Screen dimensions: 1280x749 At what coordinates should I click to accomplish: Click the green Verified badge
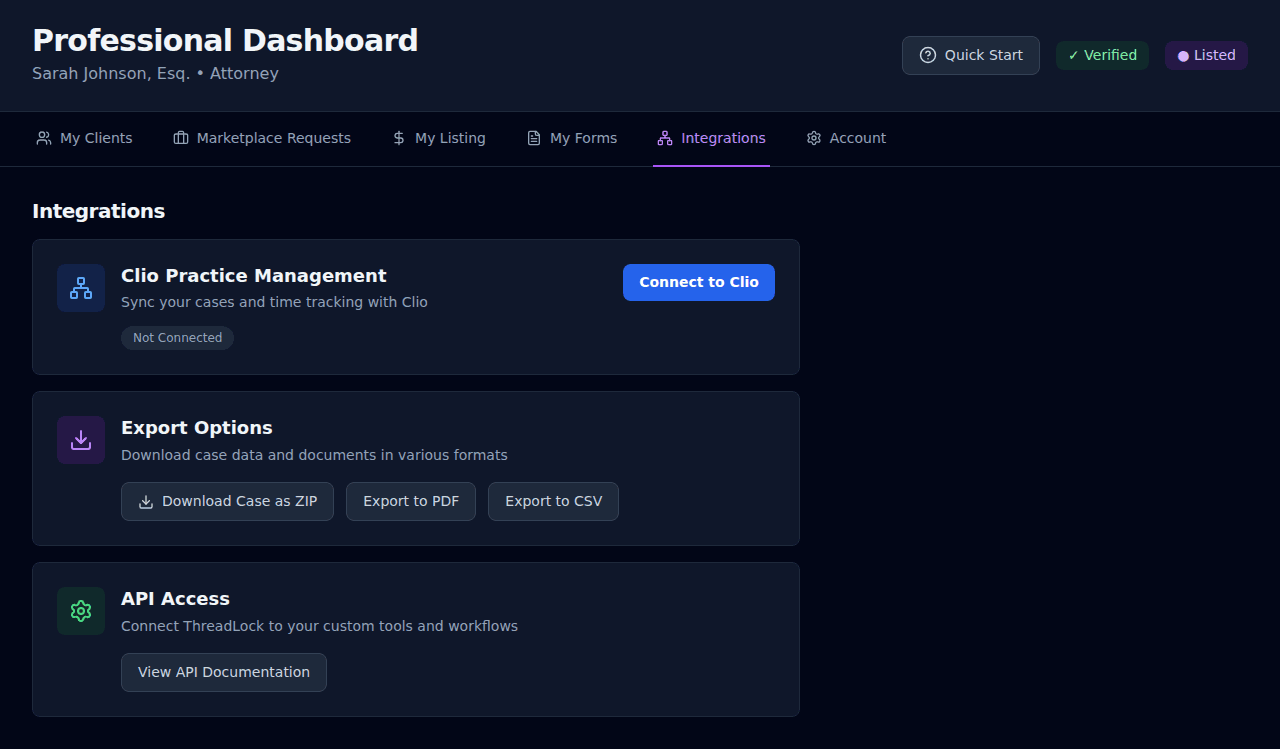(x=1102, y=55)
